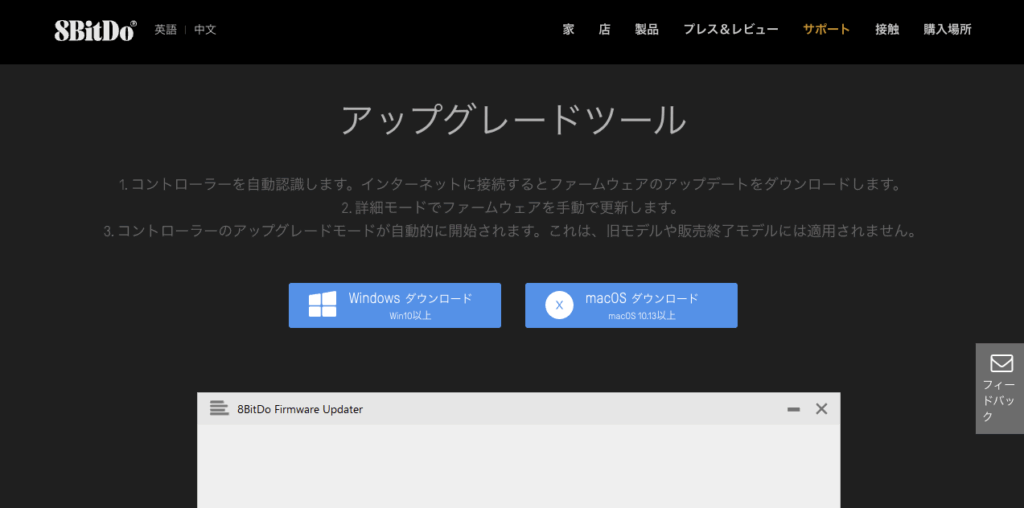Image resolution: width=1024 pixels, height=508 pixels.
Task: Open プレス＆レビュー in the navigation bar
Action: 730,30
